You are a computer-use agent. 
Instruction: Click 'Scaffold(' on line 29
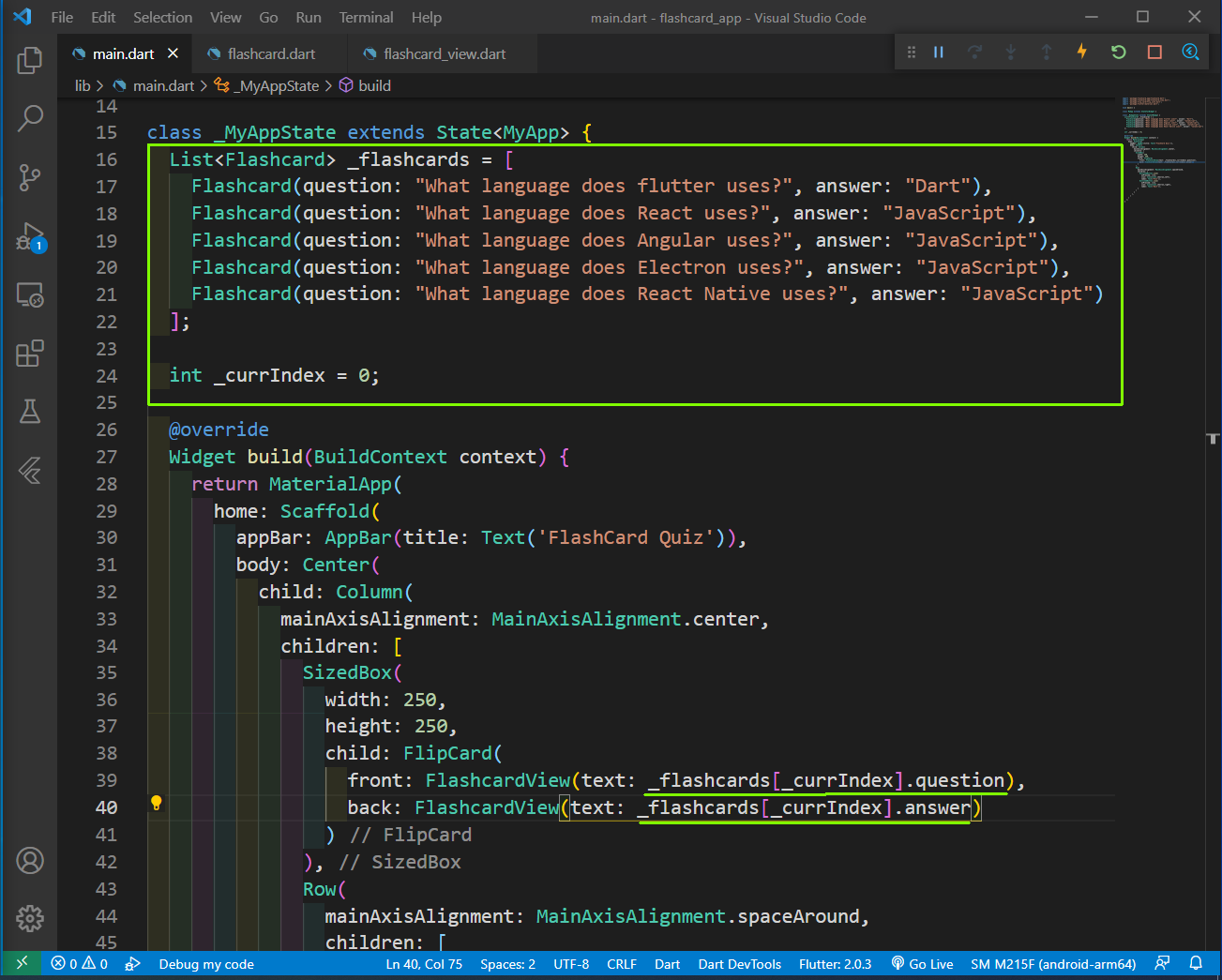pyautogui.click(x=329, y=511)
